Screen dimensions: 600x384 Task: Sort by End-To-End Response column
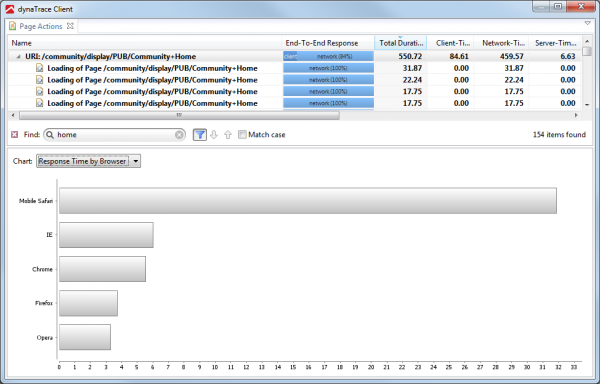point(328,43)
